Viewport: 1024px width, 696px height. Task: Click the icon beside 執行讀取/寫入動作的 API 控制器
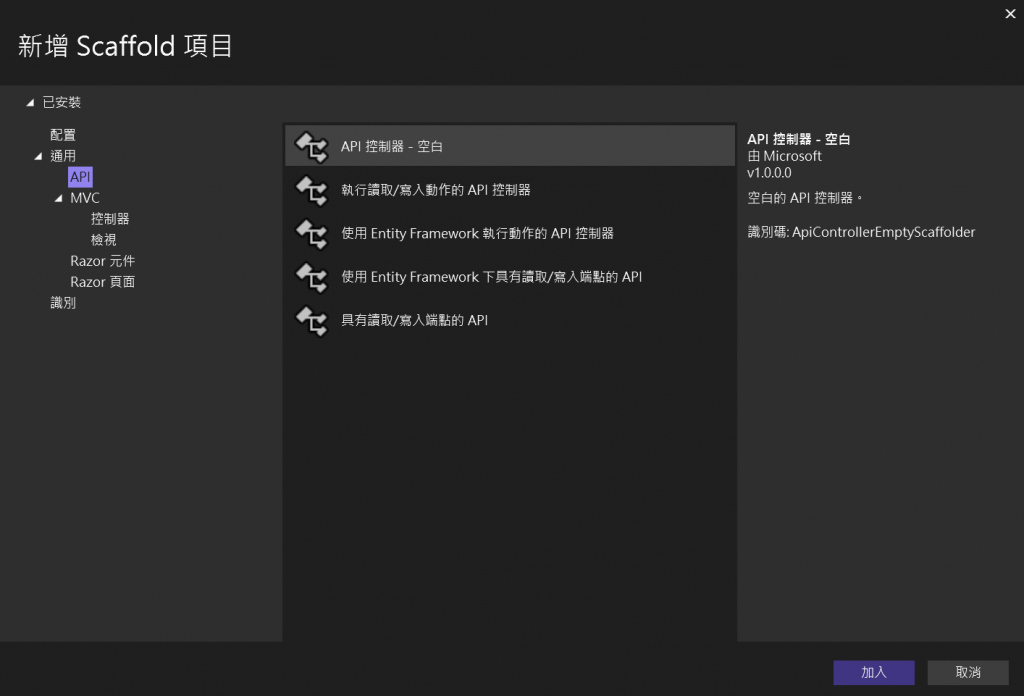click(x=312, y=190)
